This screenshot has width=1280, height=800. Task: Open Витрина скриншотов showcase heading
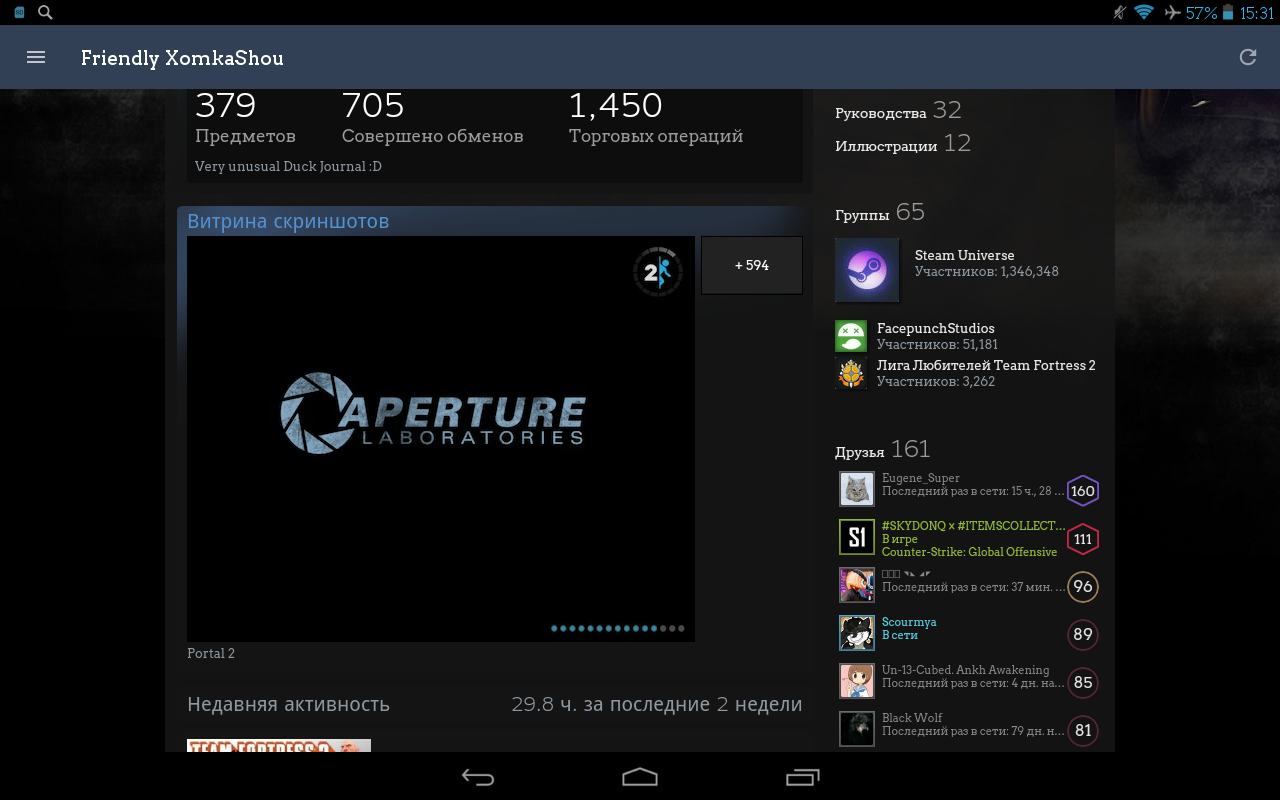pyautogui.click(x=288, y=221)
